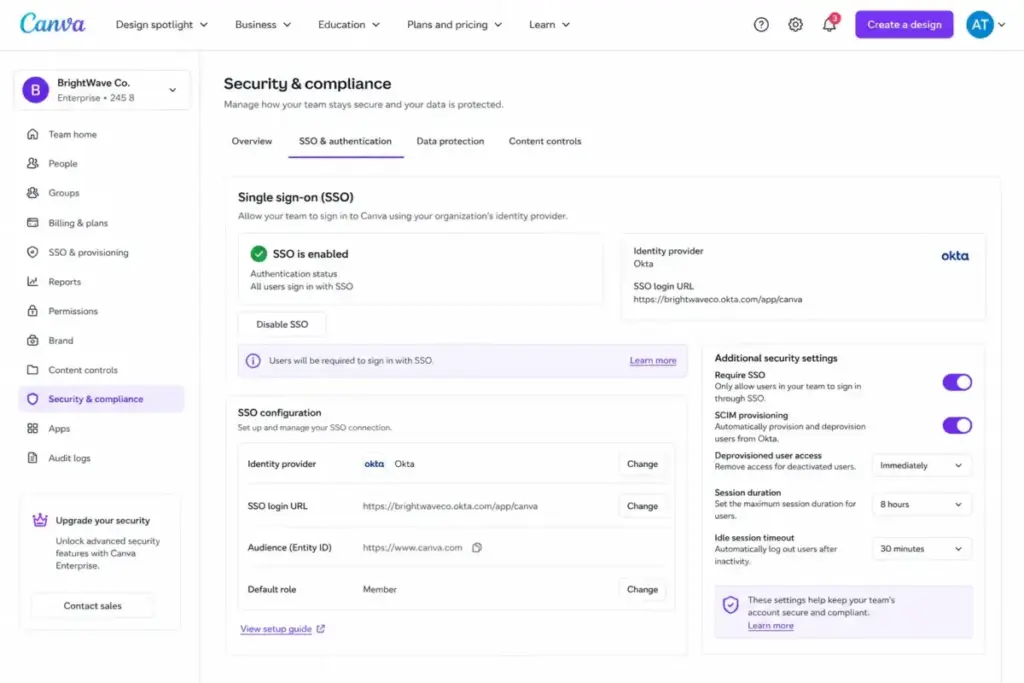Click the People sidebar icon
The image size is (1024, 683).
click(x=33, y=163)
